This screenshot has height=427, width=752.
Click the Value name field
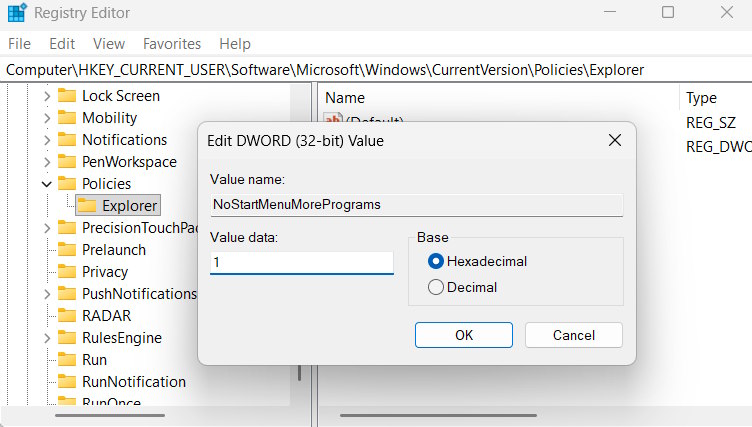click(416, 205)
